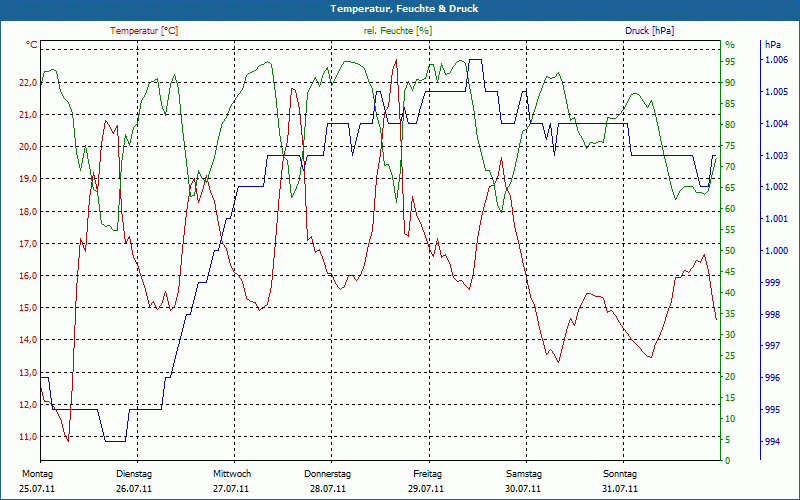This screenshot has height=500, width=800.
Task: Click the '%' unit label on the humidity axis
Action: pos(730,45)
